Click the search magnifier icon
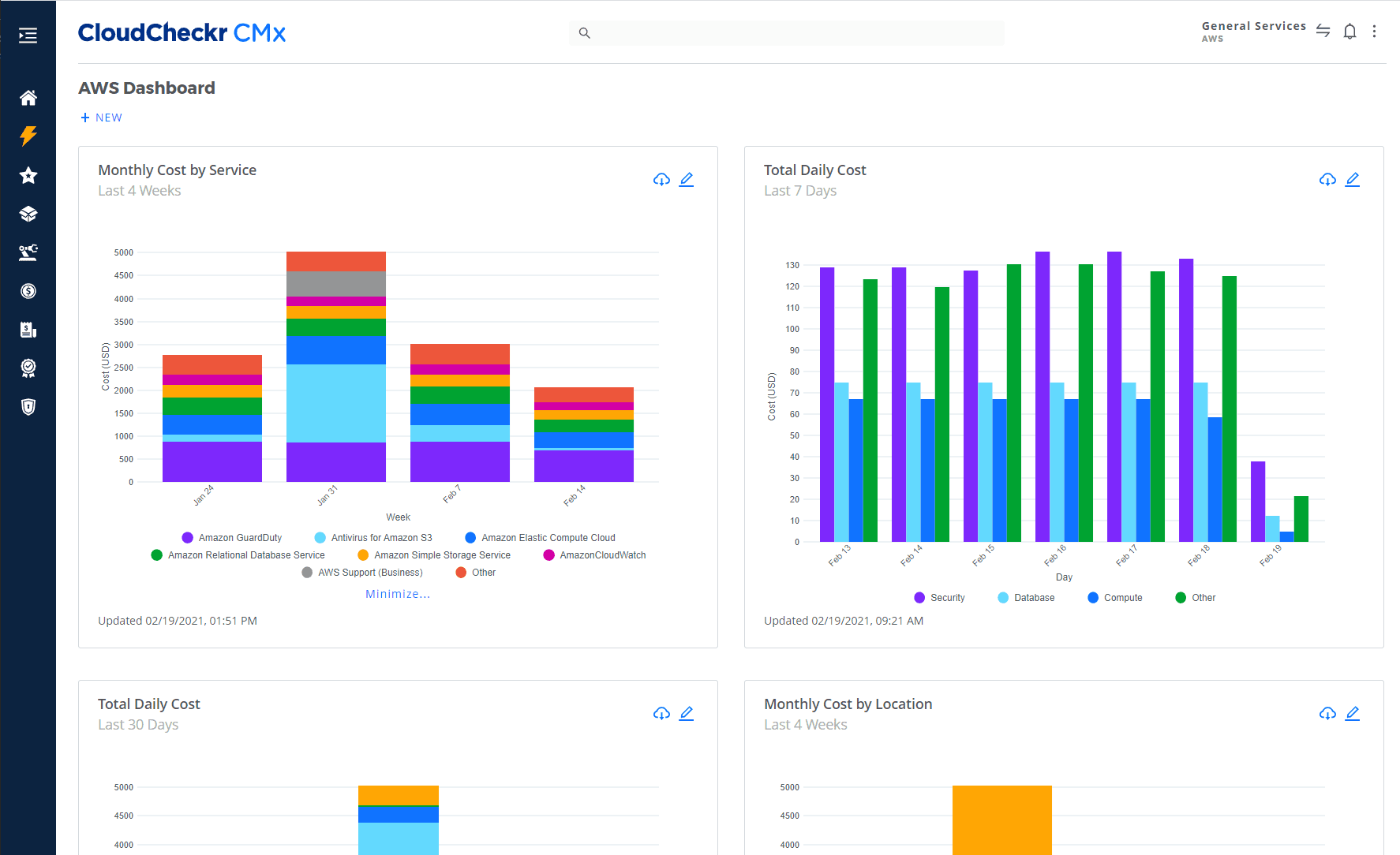Viewport: 1400px width, 855px height. pos(585,33)
